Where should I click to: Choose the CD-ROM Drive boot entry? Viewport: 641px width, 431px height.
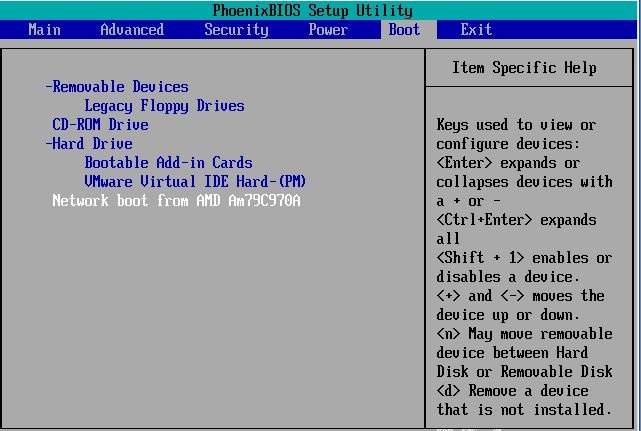[x=100, y=125]
